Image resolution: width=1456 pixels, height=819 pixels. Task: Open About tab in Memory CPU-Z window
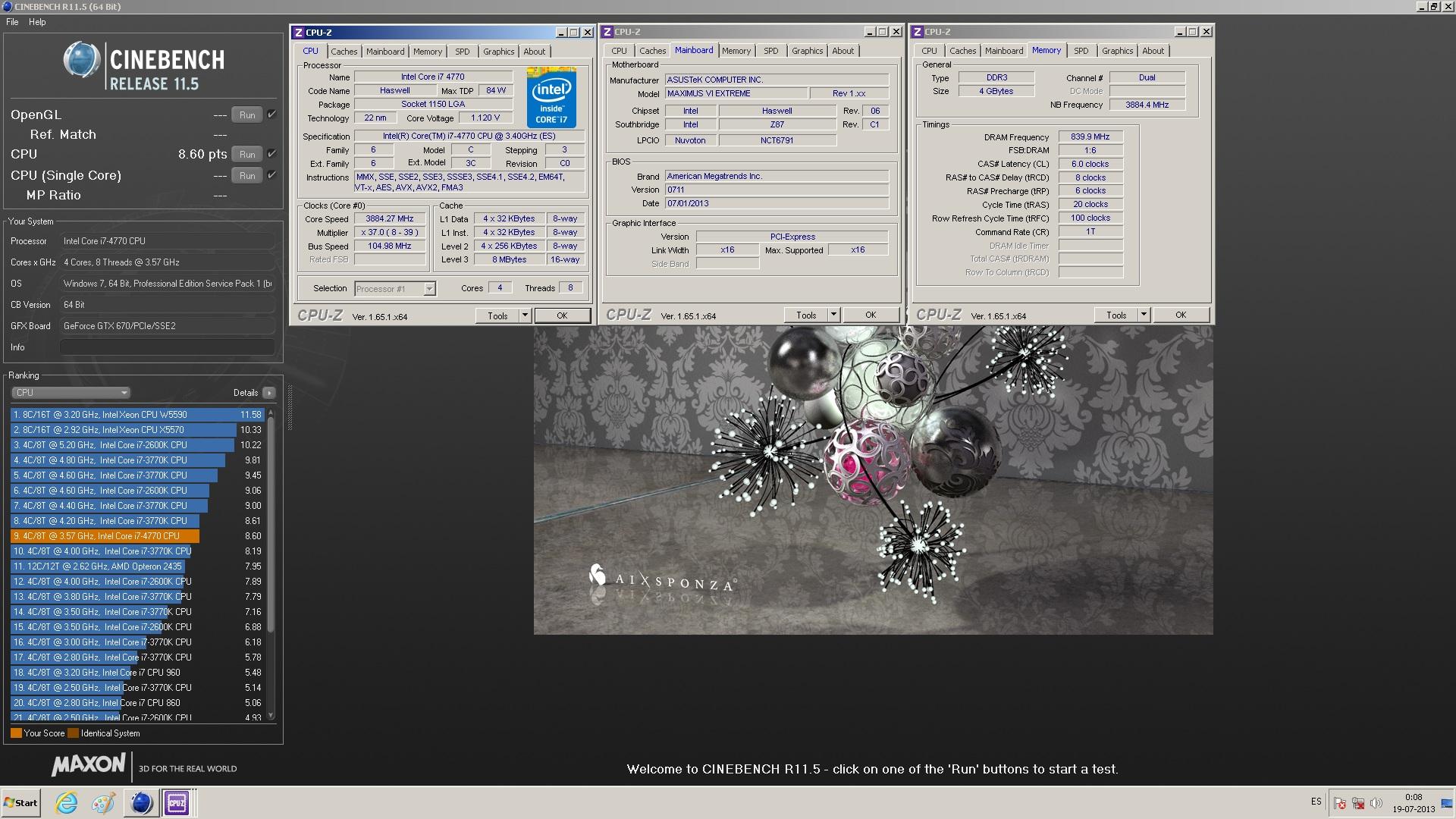(x=1153, y=51)
